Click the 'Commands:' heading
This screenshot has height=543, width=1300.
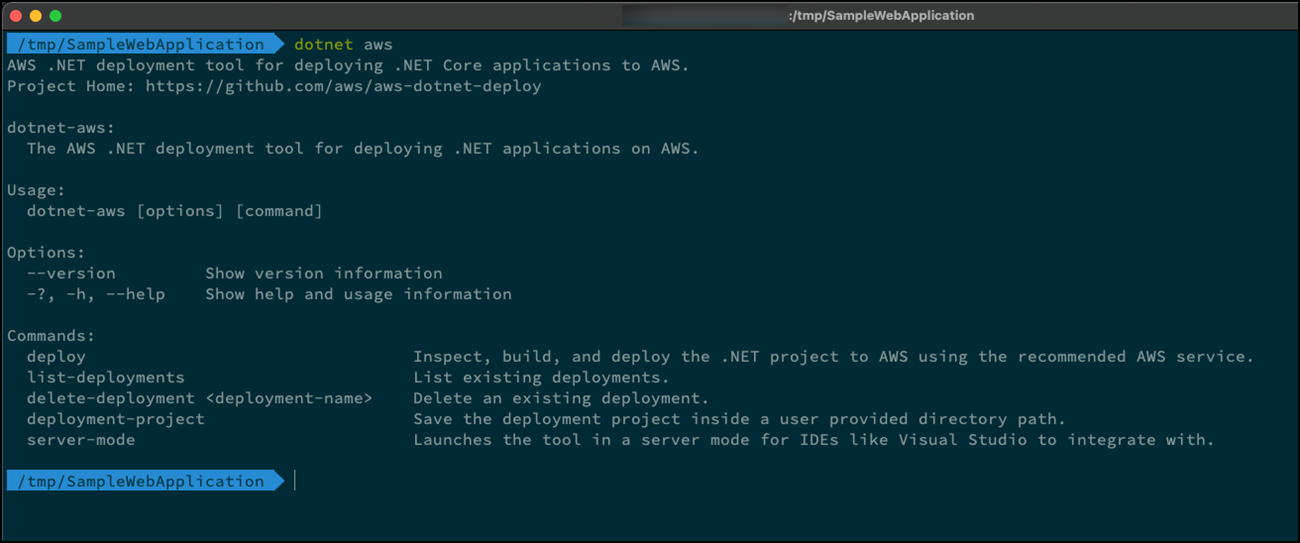pyautogui.click(x=51, y=336)
